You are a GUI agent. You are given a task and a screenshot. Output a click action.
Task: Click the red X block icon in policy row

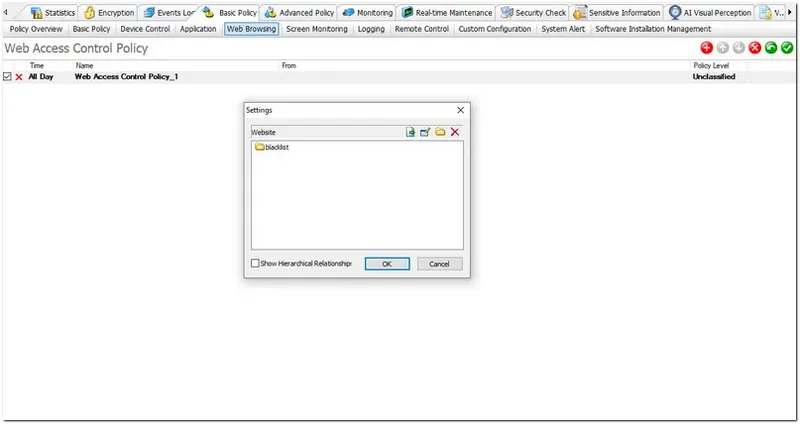pos(19,77)
